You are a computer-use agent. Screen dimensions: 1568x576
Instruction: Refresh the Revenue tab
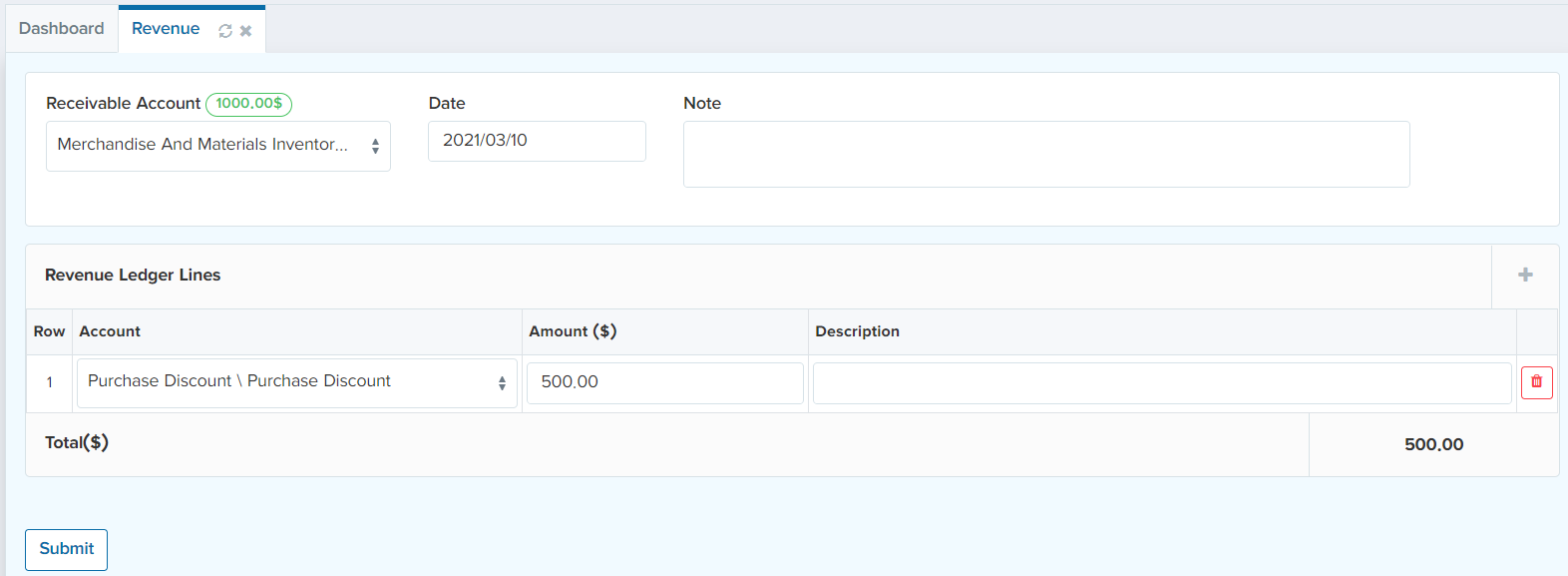click(225, 31)
